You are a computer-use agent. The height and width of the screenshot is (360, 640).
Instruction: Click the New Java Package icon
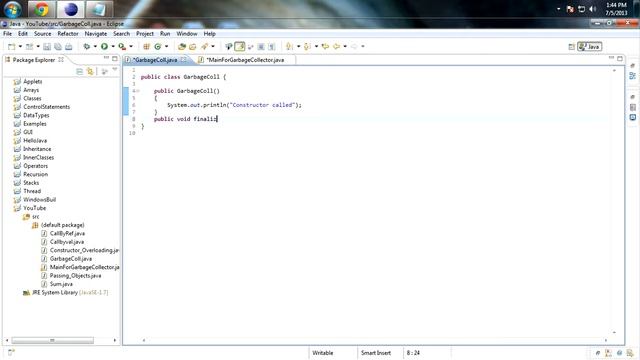click(147, 47)
